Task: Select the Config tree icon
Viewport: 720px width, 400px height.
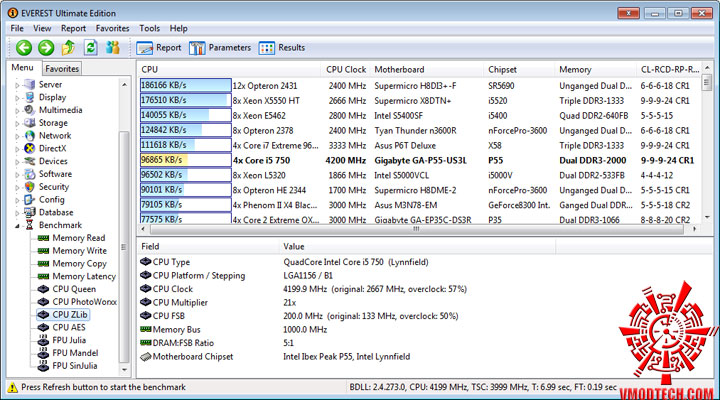Action: click(x=29, y=200)
